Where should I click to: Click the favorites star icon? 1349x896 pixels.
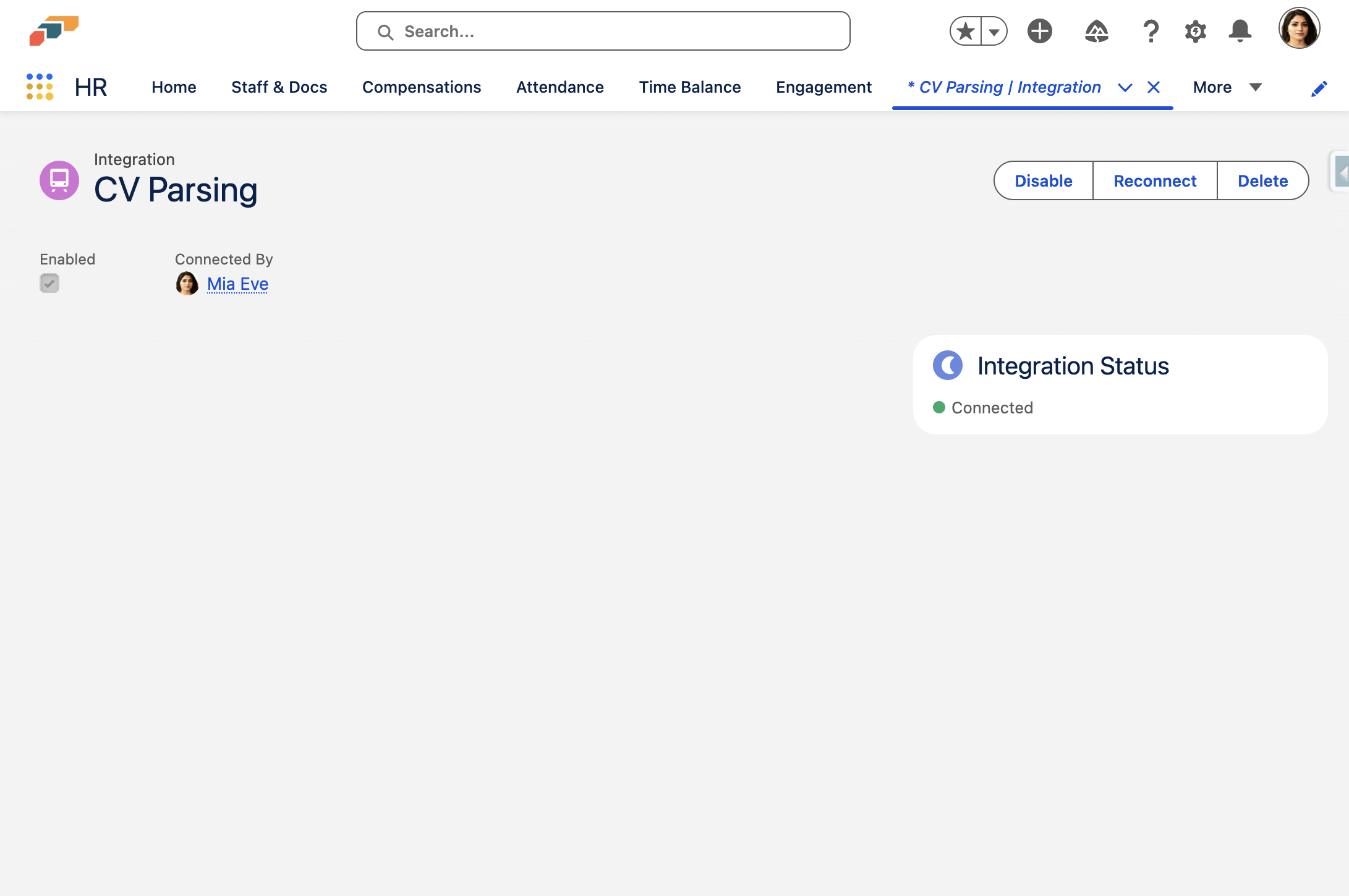coord(966,32)
